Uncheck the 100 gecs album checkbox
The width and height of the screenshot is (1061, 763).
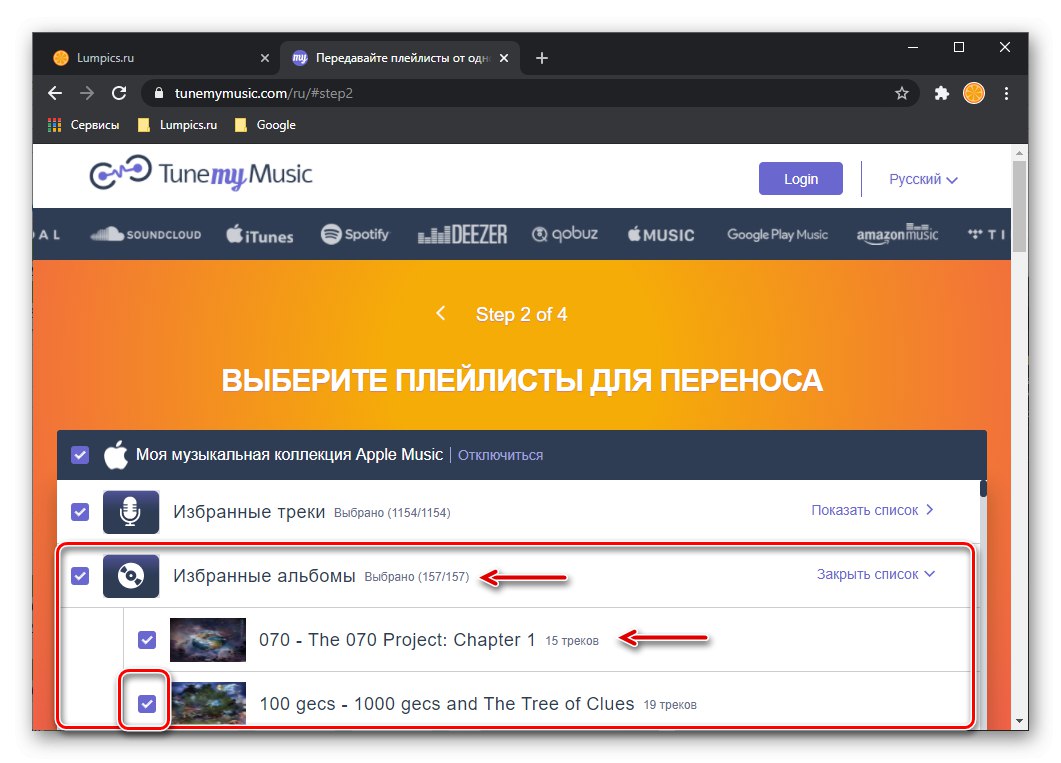point(147,704)
